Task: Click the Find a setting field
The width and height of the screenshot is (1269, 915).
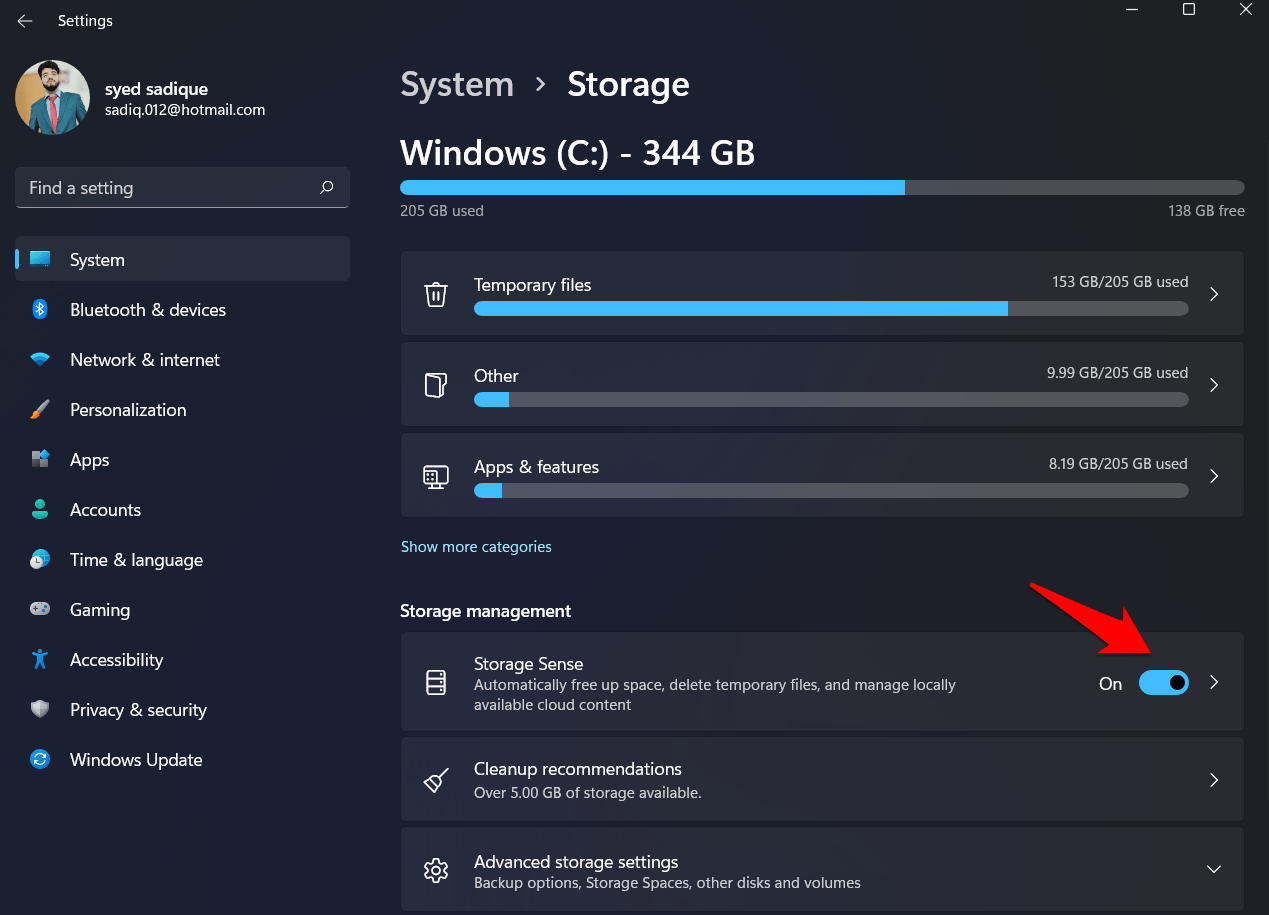Action: point(165,188)
